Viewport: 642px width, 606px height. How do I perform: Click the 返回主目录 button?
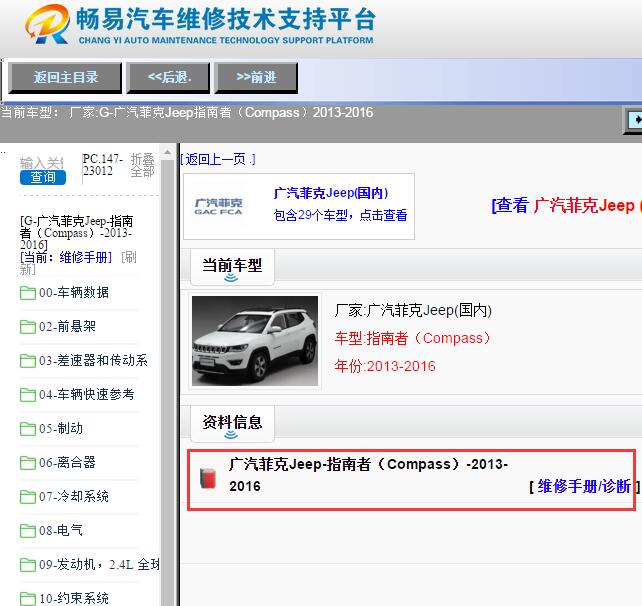65,77
